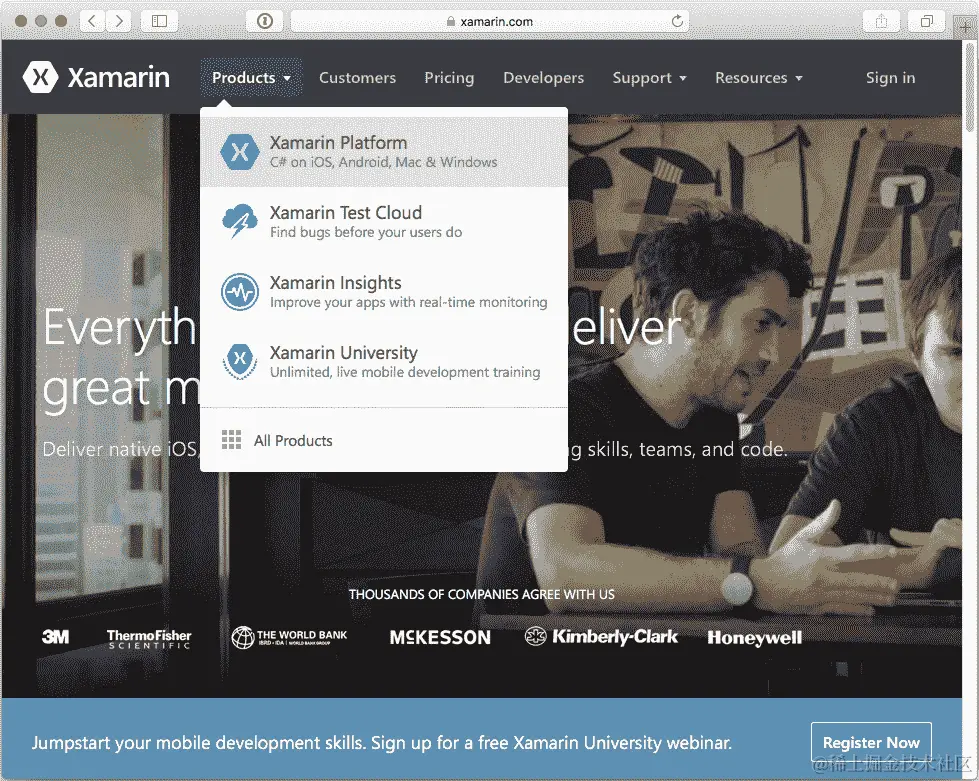Click the Xamarin Insights pulse icon

(240, 292)
